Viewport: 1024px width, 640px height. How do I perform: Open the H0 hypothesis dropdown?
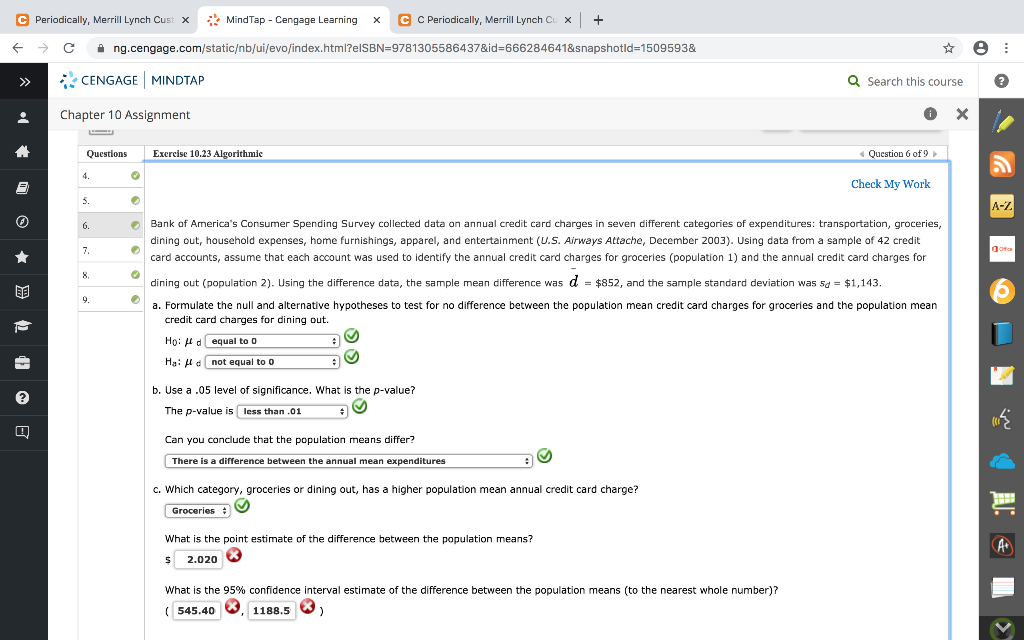tap(272, 341)
